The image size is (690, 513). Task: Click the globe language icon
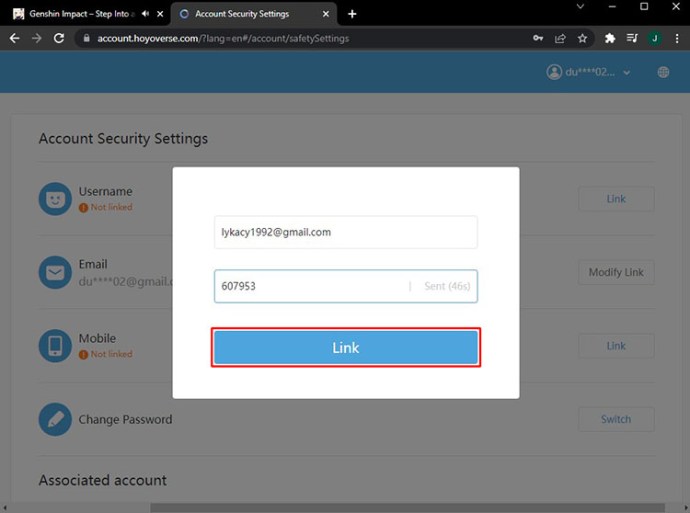pyautogui.click(x=663, y=72)
